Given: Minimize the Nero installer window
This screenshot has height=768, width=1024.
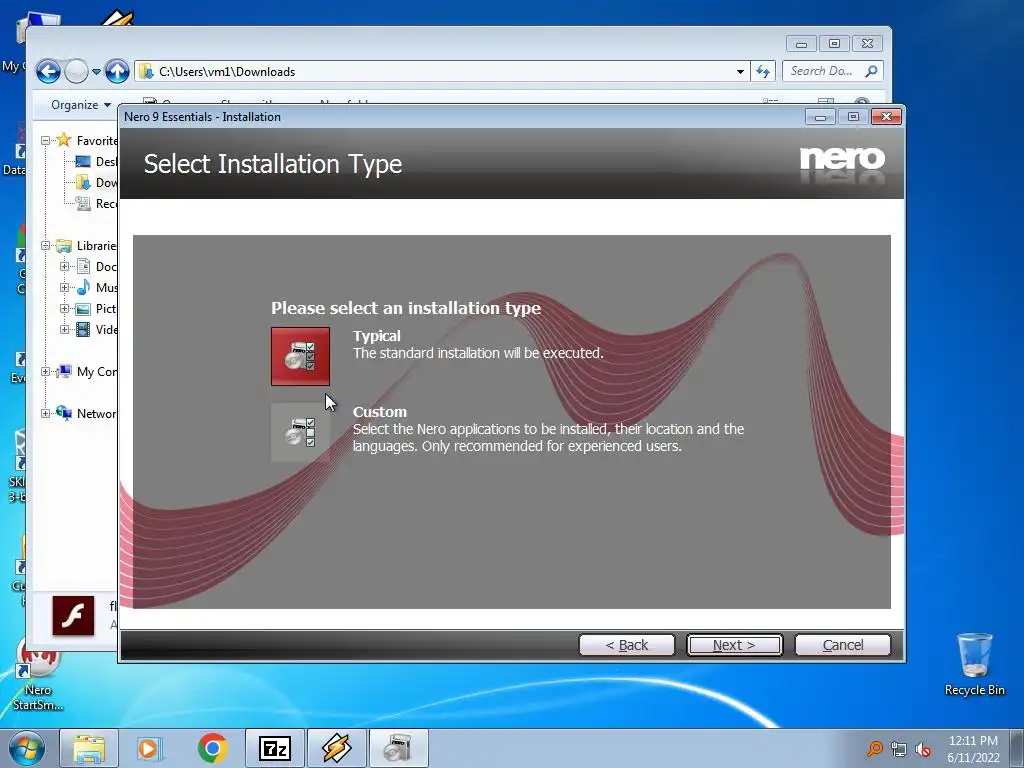Looking at the screenshot, I should pos(820,117).
